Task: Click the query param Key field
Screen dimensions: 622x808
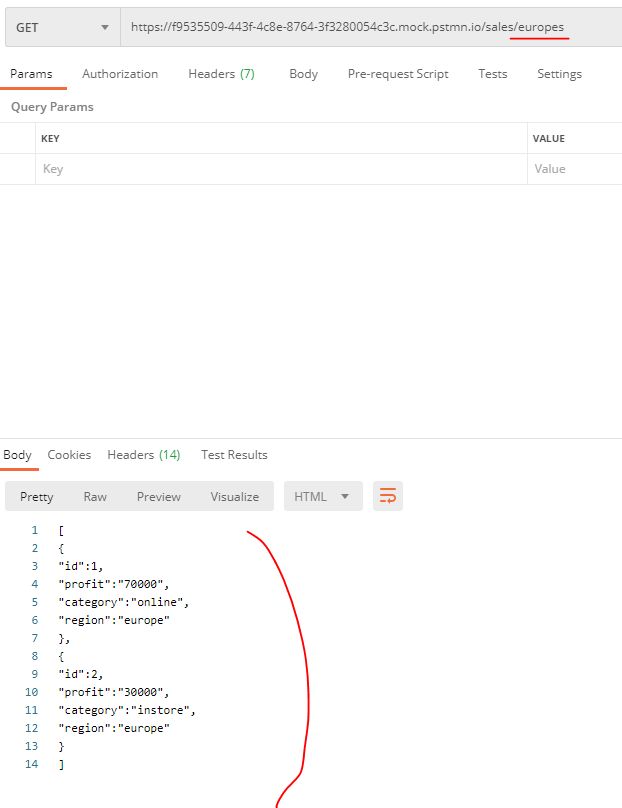Action: tap(281, 169)
